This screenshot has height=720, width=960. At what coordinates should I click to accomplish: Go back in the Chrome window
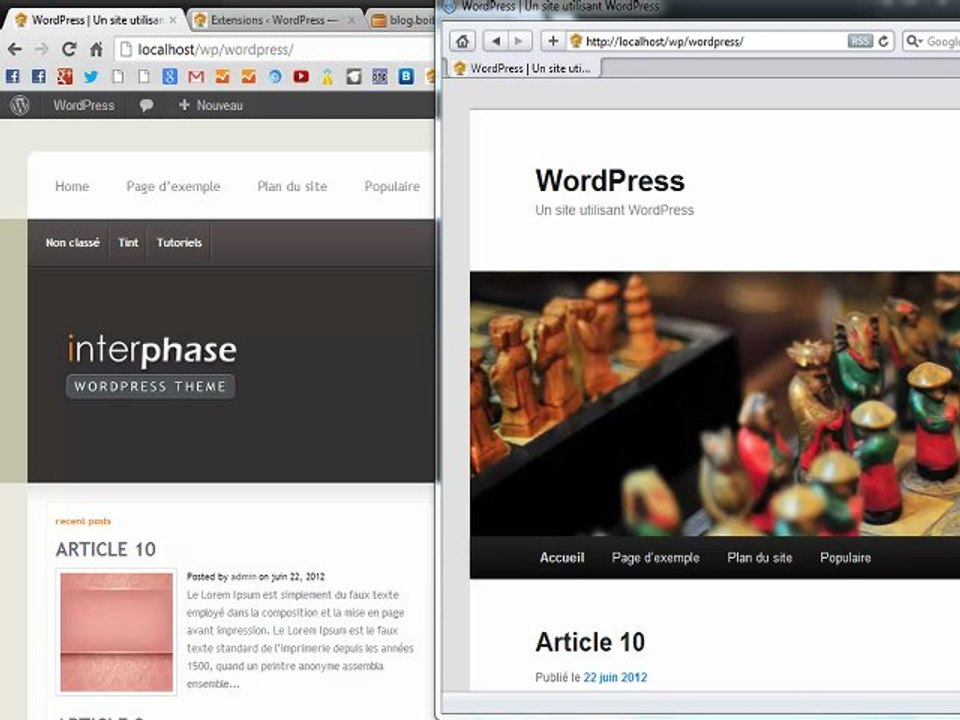[x=15, y=50]
